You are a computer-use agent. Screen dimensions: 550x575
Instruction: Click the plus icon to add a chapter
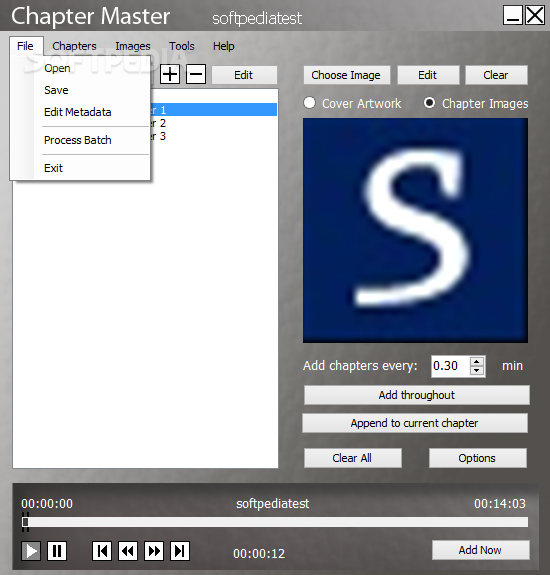coord(170,74)
